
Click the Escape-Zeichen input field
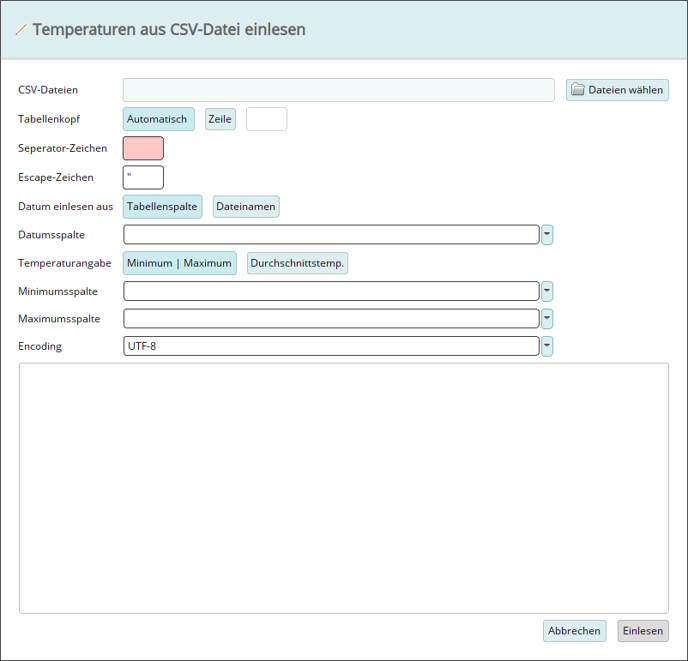143,177
